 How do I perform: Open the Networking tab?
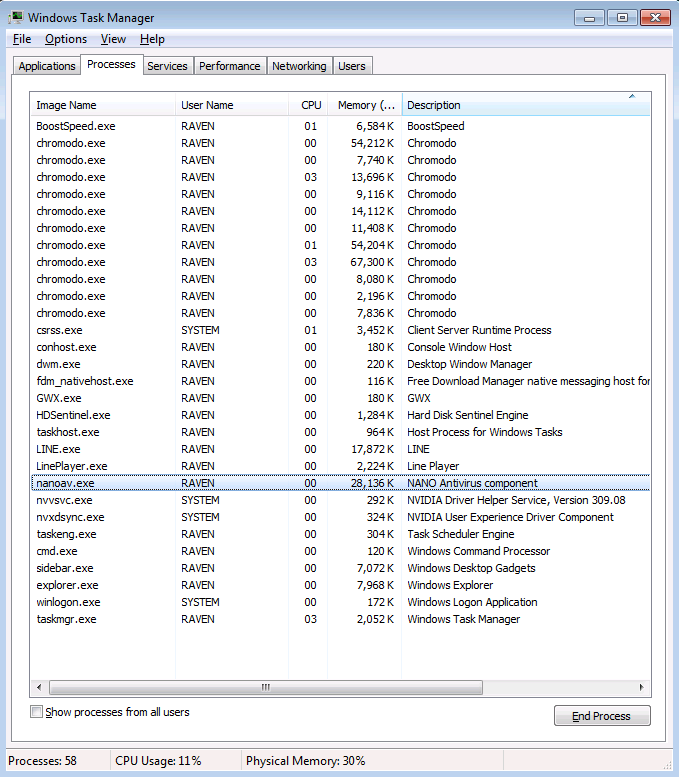click(299, 66)
